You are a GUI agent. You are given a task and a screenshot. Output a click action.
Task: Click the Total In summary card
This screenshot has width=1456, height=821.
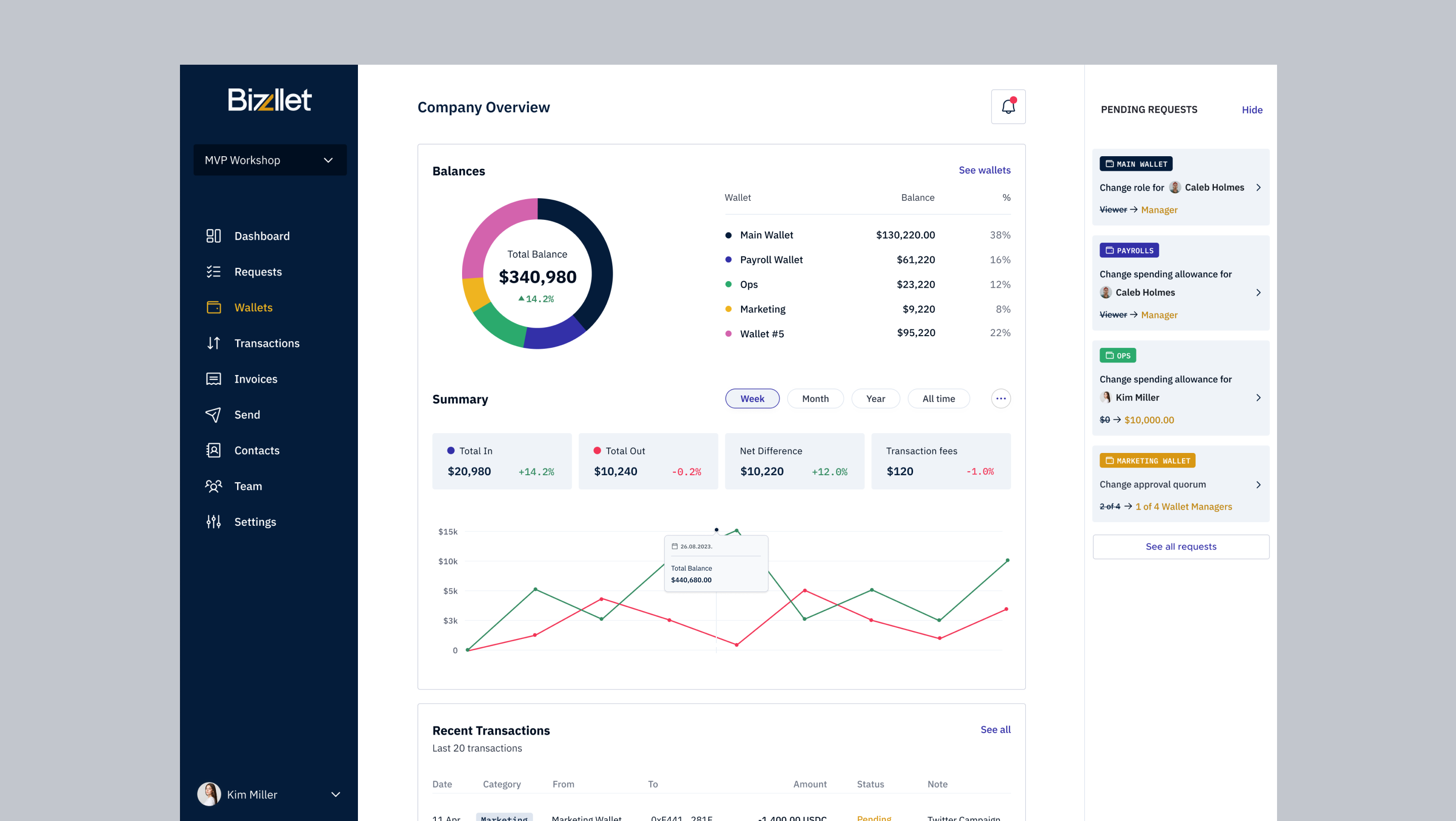point(502,461)
